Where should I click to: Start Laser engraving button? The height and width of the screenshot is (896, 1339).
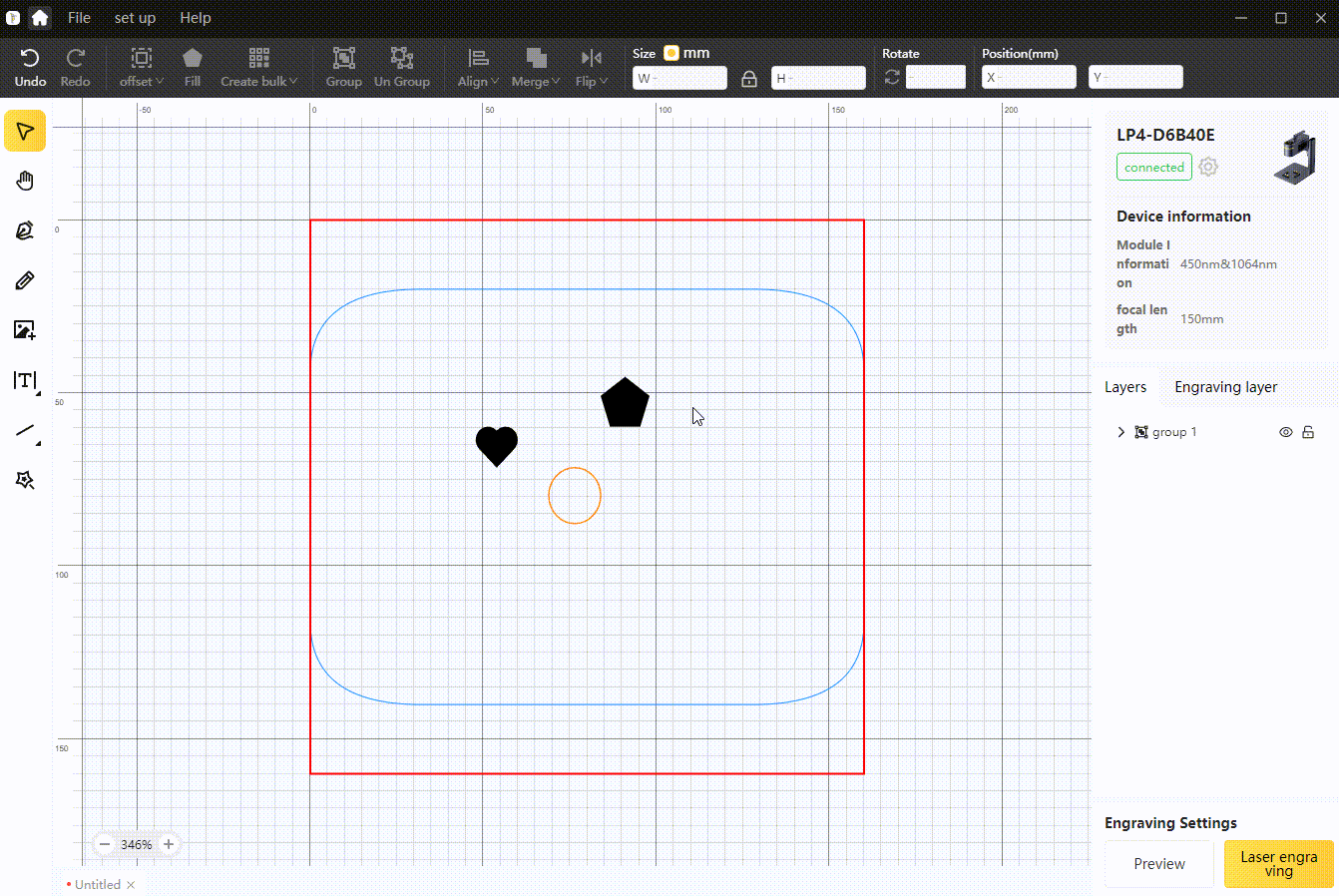coord(1278,864)
